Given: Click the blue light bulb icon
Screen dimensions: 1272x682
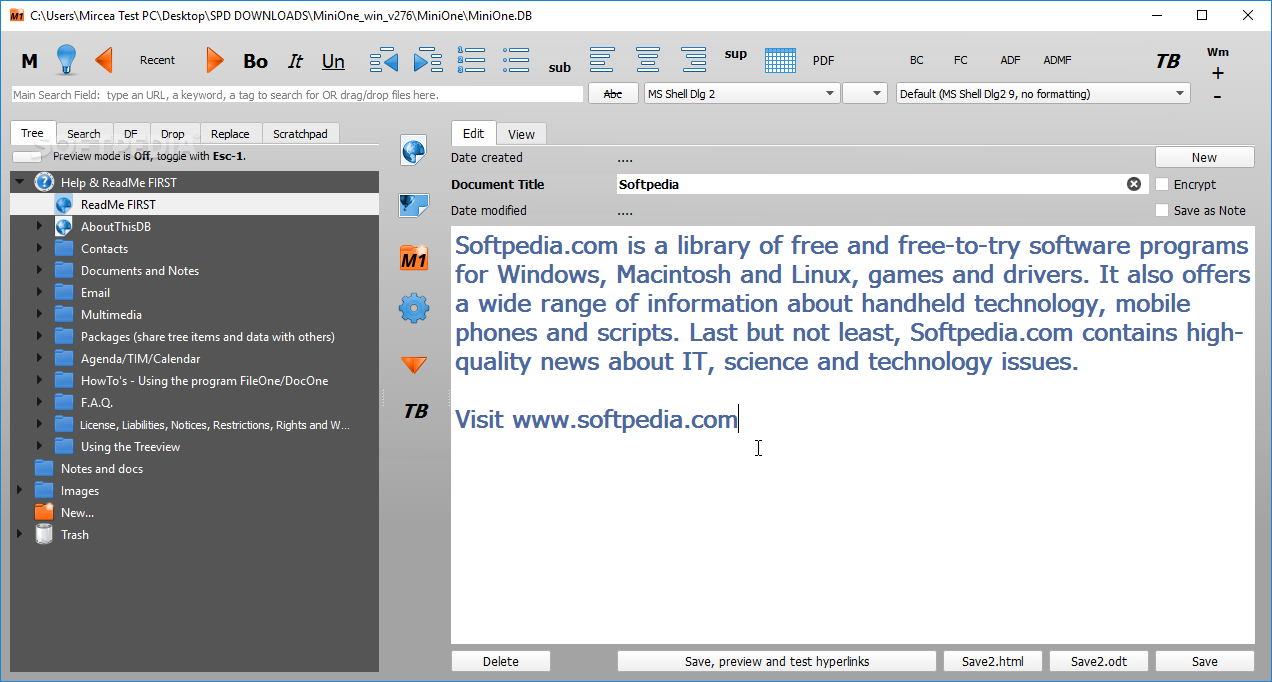Looking at the screenshot, I should point(67,60).
